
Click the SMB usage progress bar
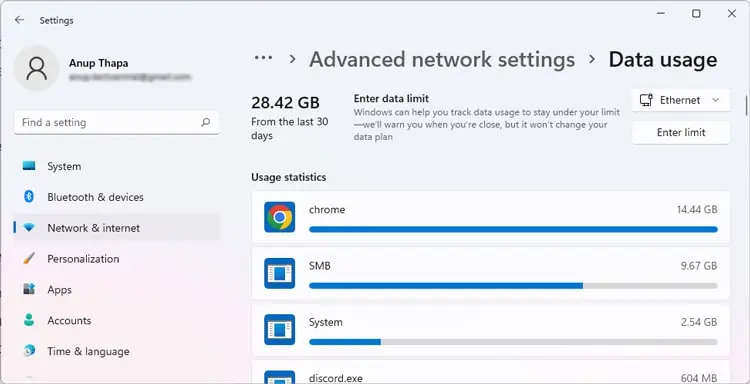pyautogui.click(x=513, y=285)
